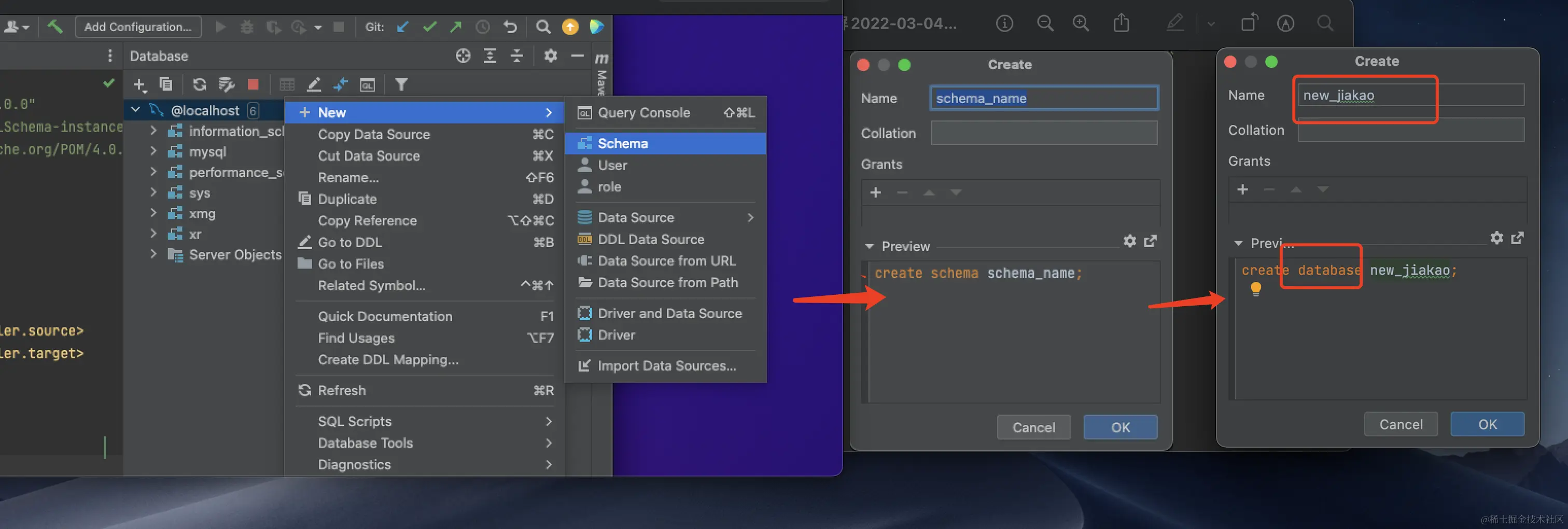This screenshot has height=529, width=1568.
Task: Open the Database panel kebab options menu
Action: 109,56
